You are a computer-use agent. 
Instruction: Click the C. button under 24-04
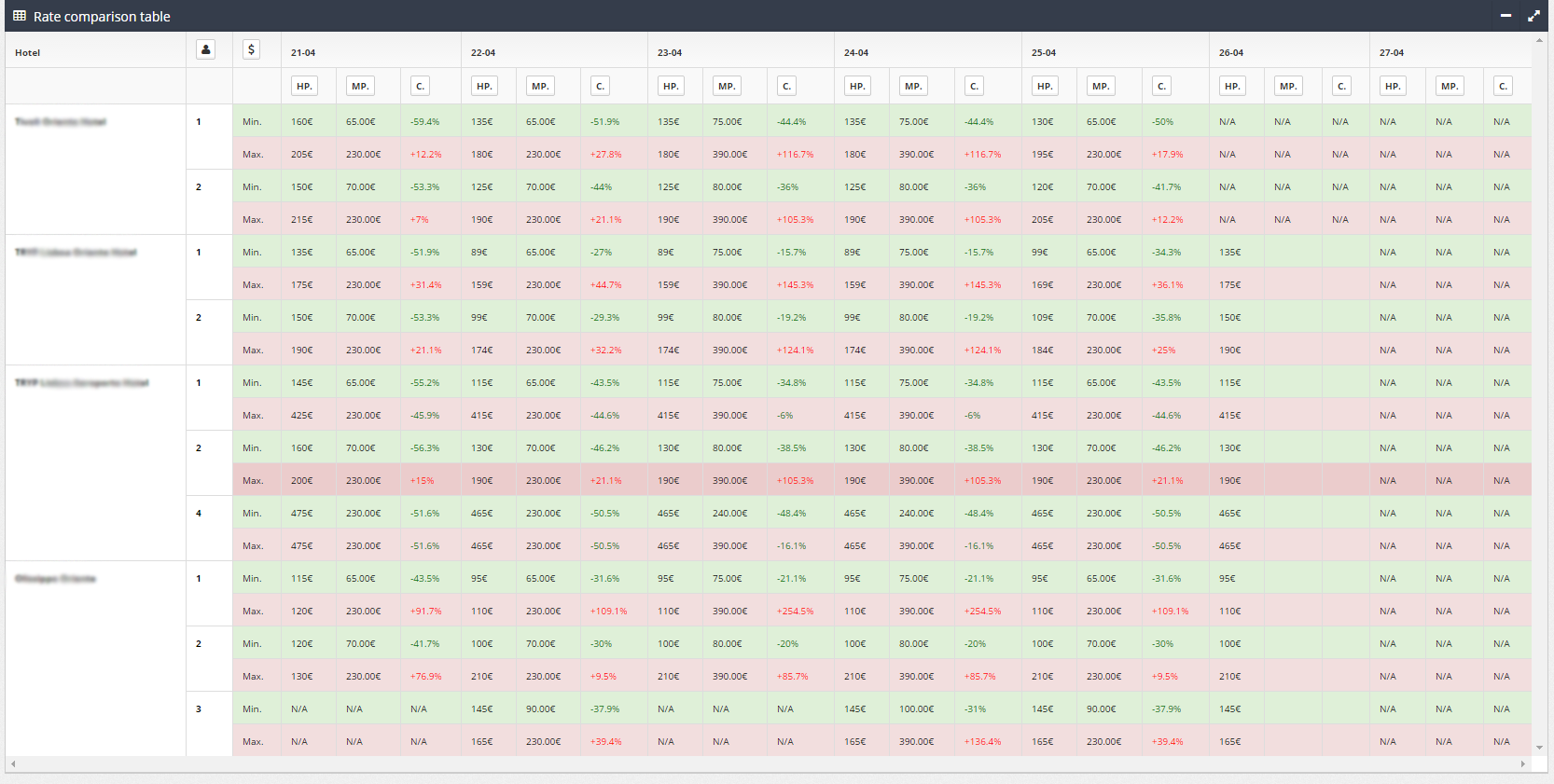click(974, 86)
